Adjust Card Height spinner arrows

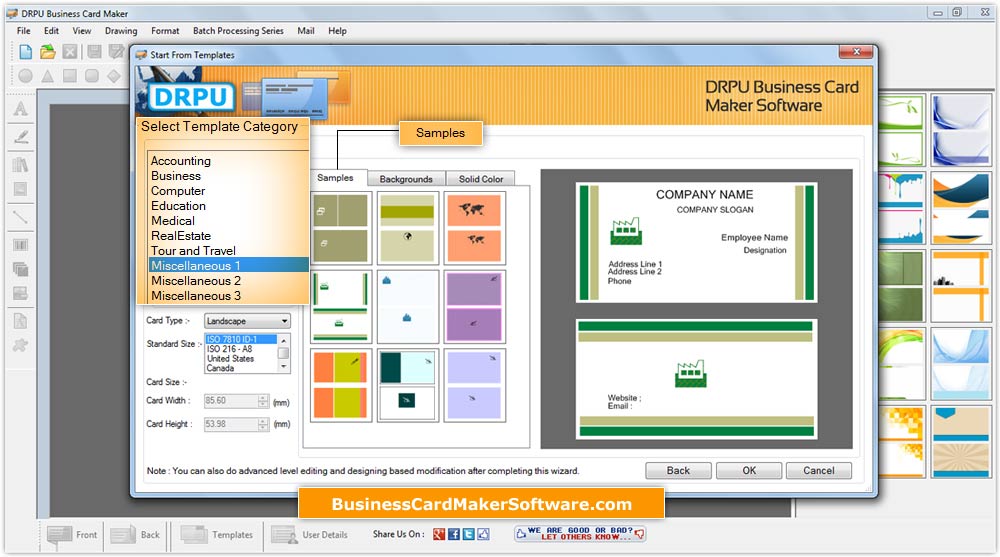click(263, 424)
